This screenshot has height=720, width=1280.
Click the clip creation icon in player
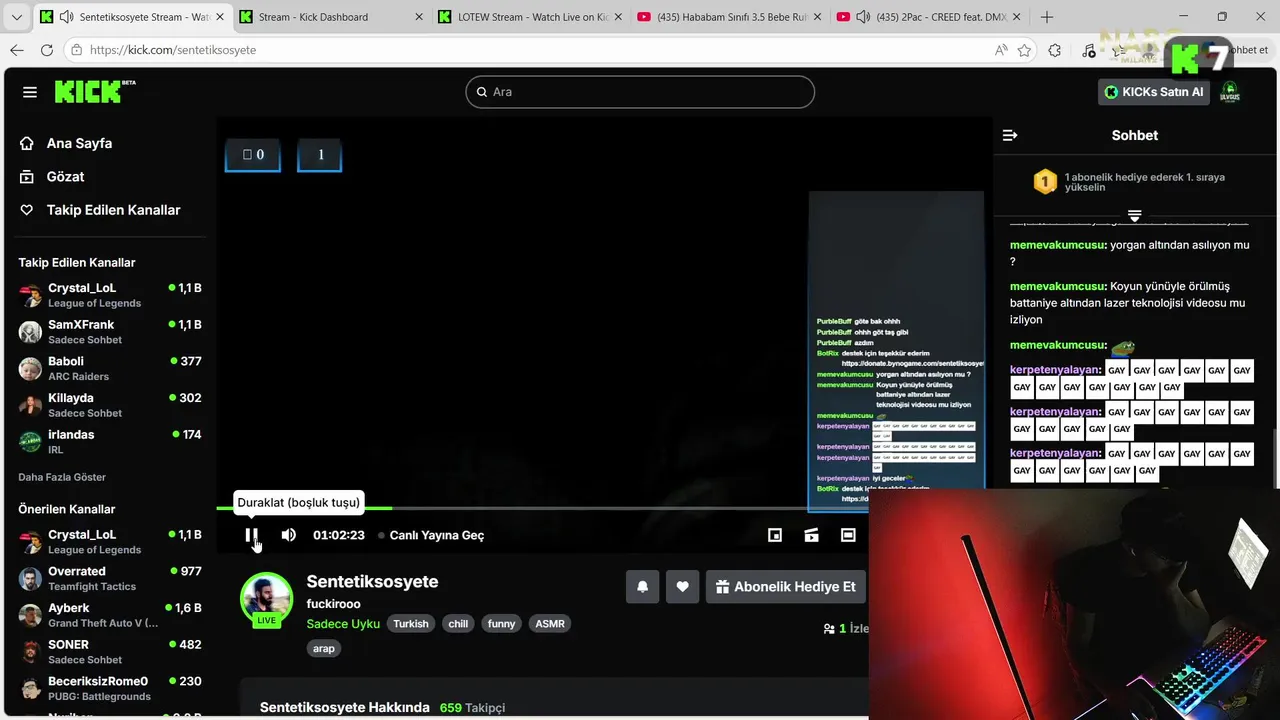812,535
